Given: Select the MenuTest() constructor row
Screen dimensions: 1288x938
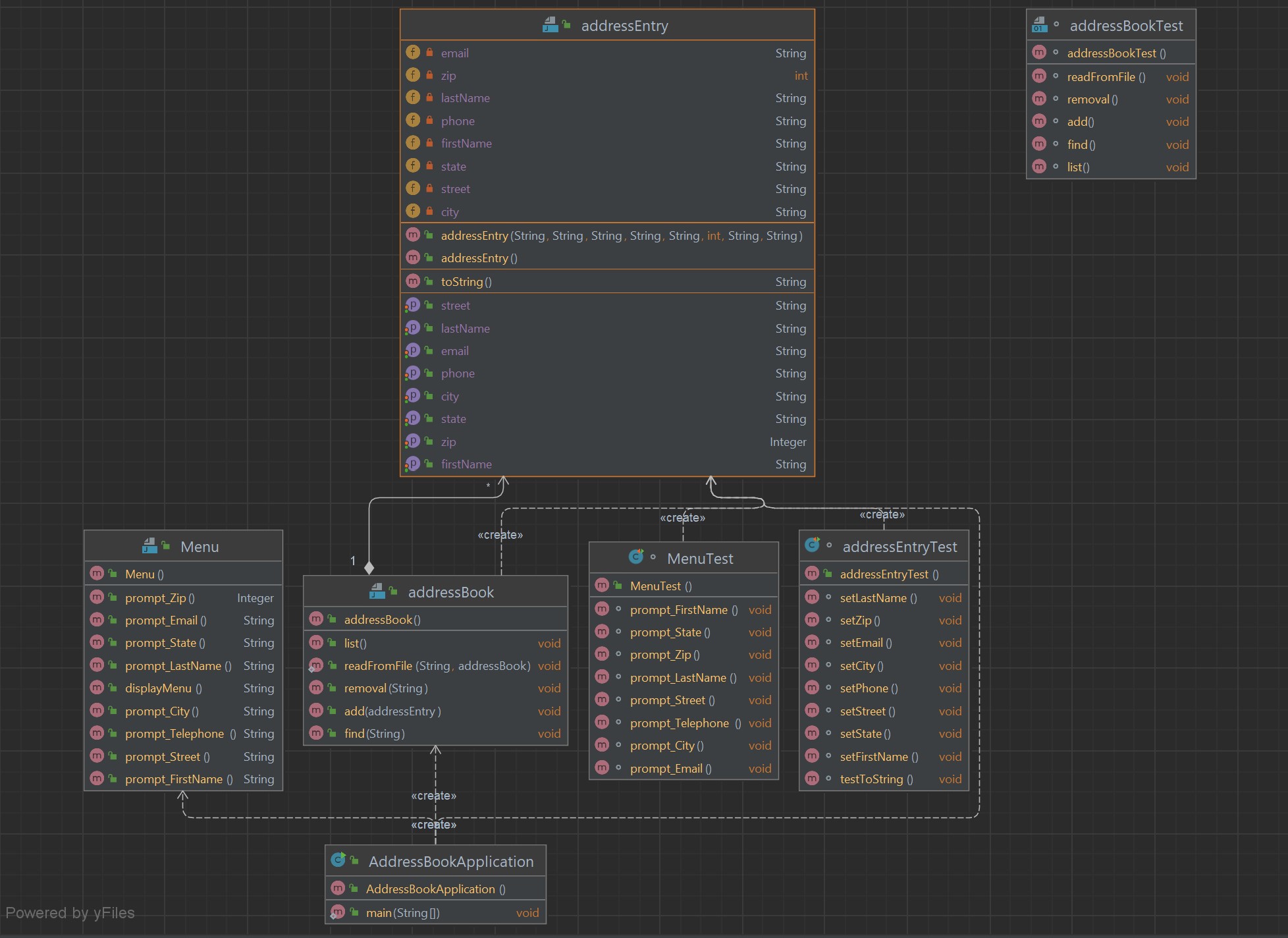Looking at the screenshot, I should [x=684, y=586].
